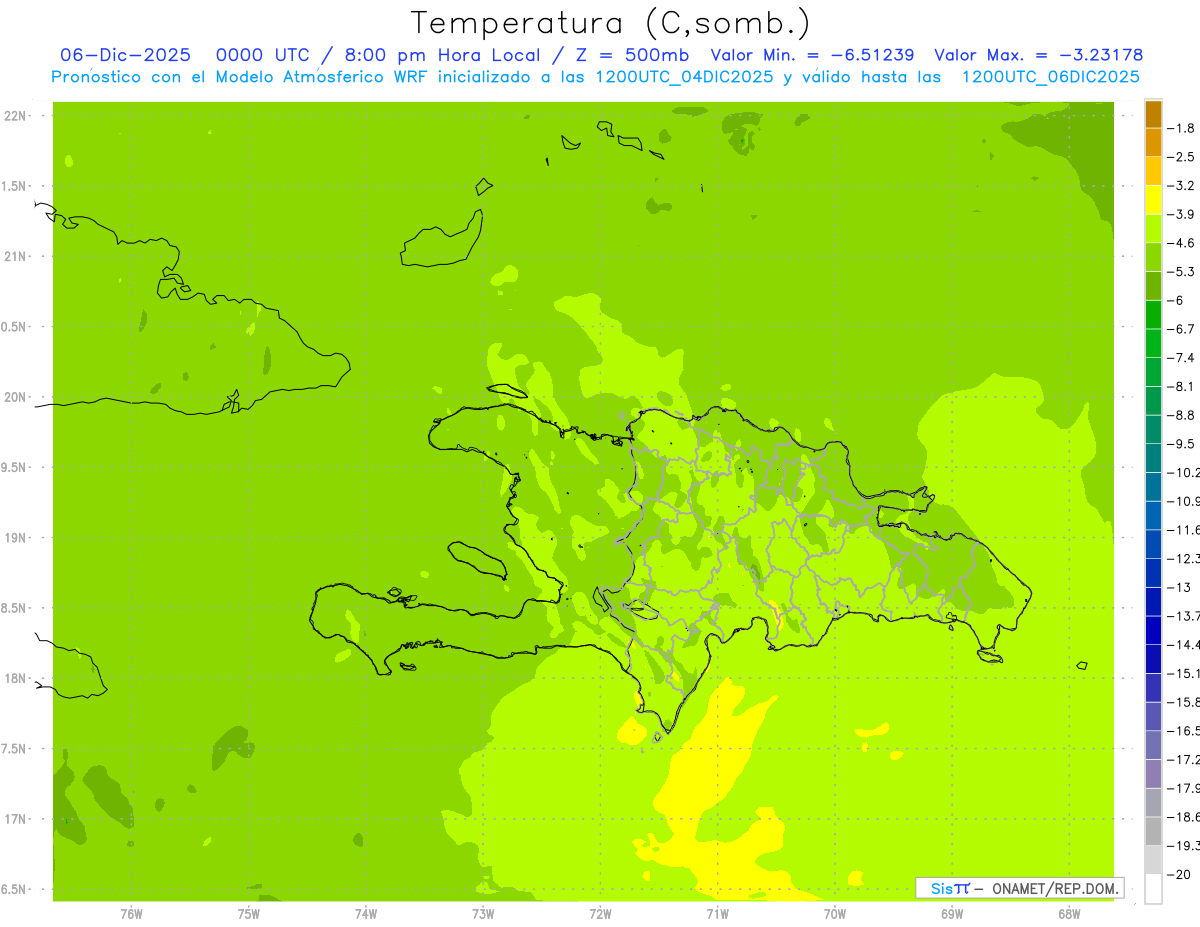Screen dimensions: 1200x927
Task: Click the "-13" color scale label
Action: [x=1177, y=588]
